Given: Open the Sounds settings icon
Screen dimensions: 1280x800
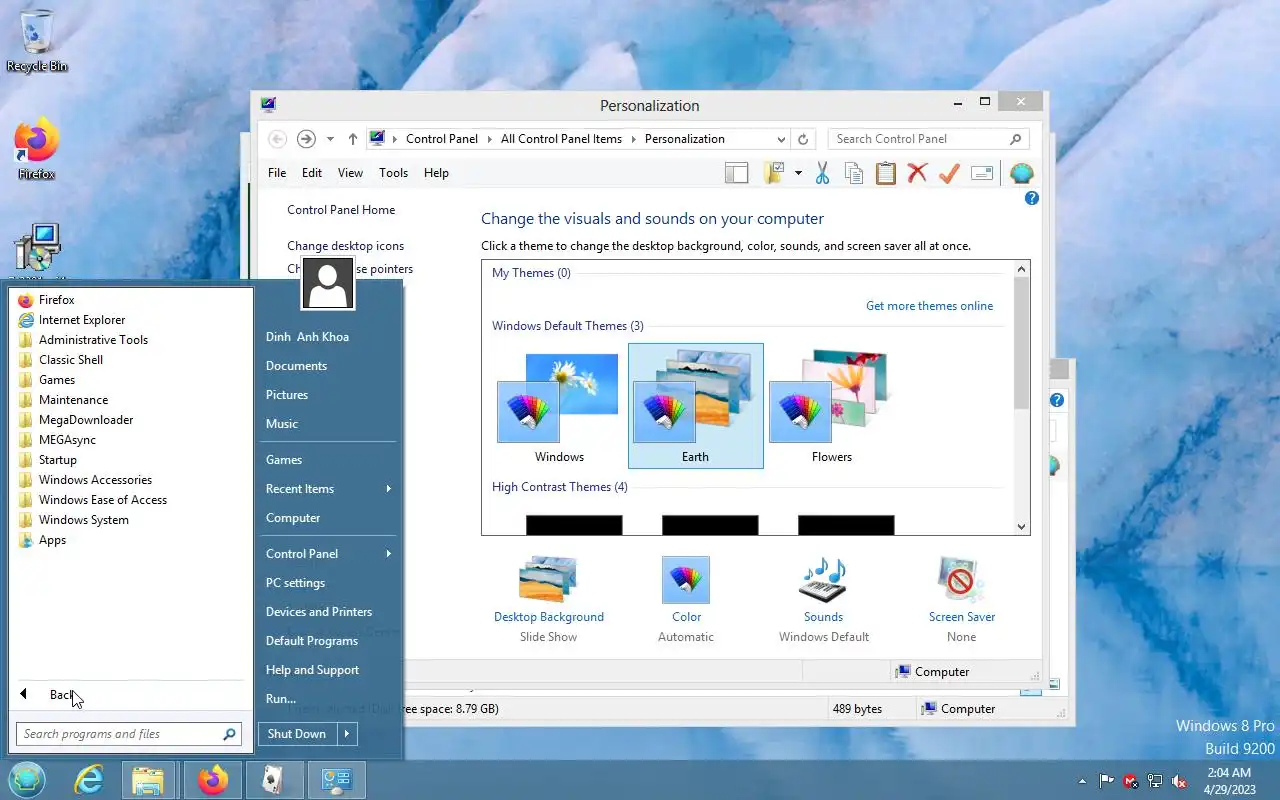Looking at the screenshot, I should [823, 581].
